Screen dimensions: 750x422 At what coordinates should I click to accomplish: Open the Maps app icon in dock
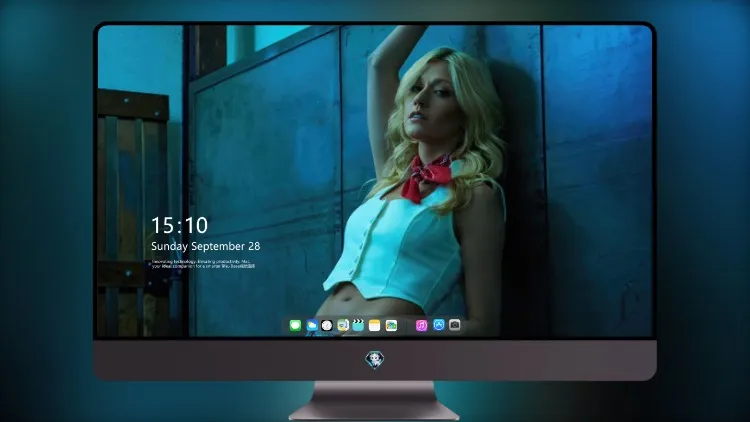(x=343, y=326)
